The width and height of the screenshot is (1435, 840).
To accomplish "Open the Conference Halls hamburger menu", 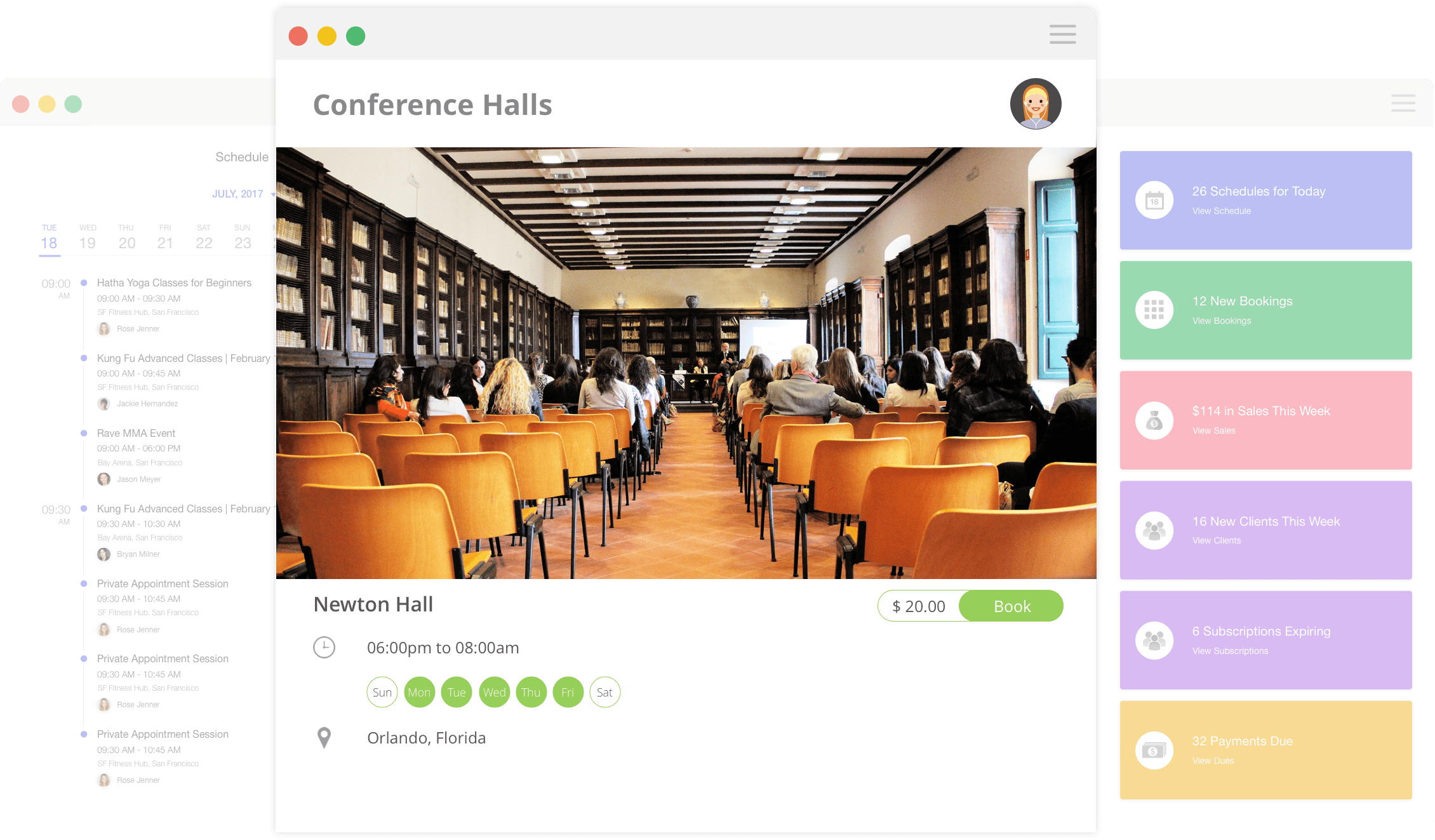I will tap(1062, 34).
